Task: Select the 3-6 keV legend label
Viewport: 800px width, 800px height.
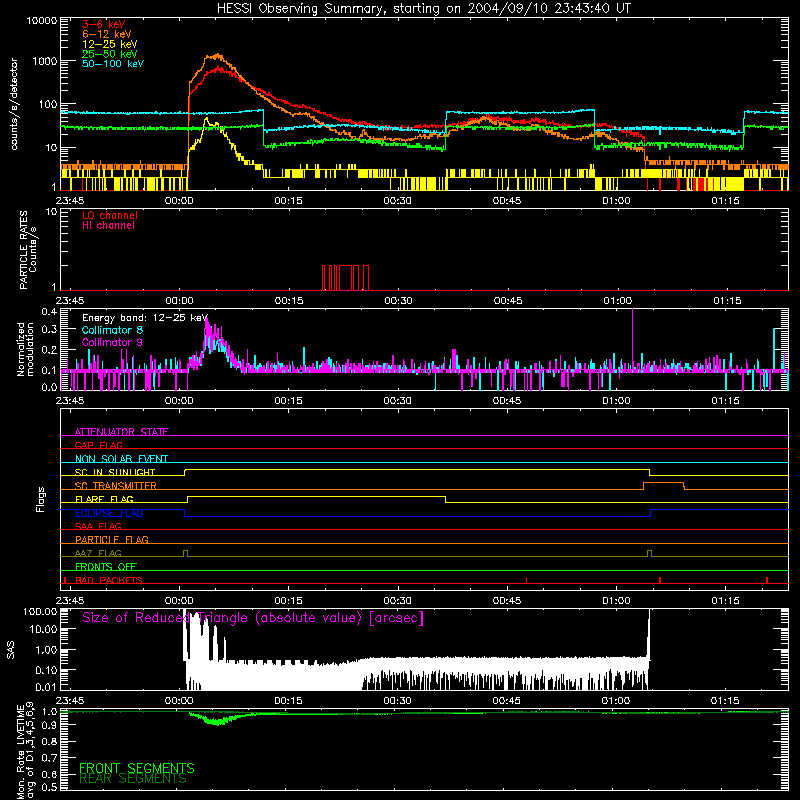Action: 104,24
